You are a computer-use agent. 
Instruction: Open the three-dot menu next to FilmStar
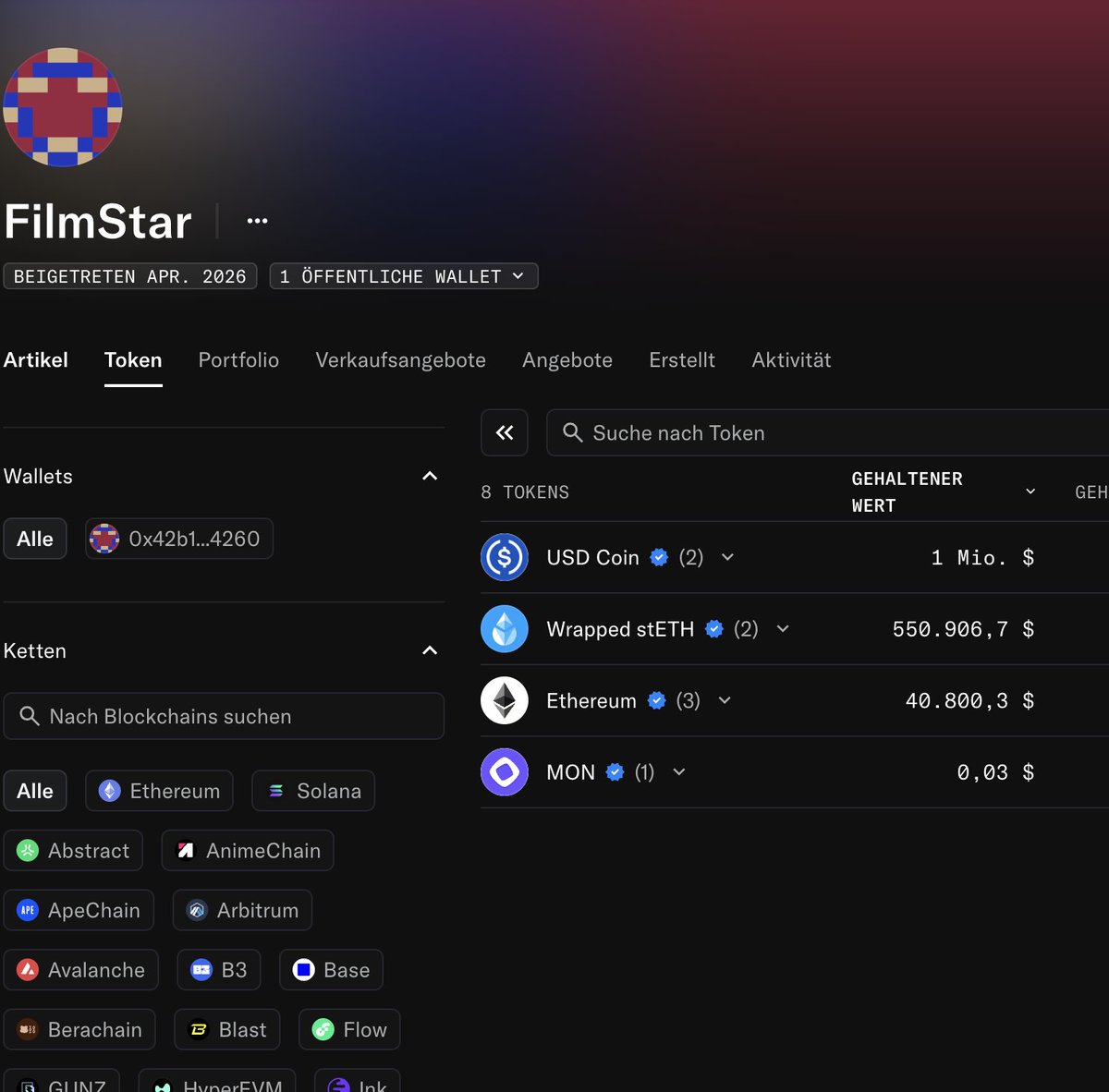click(x=257, y=221)
